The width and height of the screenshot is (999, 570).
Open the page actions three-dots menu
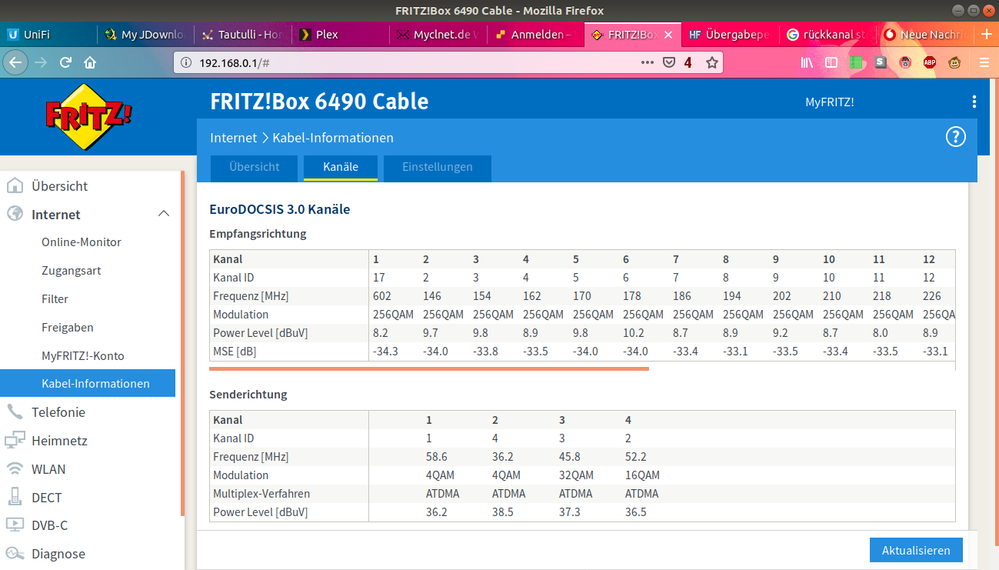(x=647, y=62)
